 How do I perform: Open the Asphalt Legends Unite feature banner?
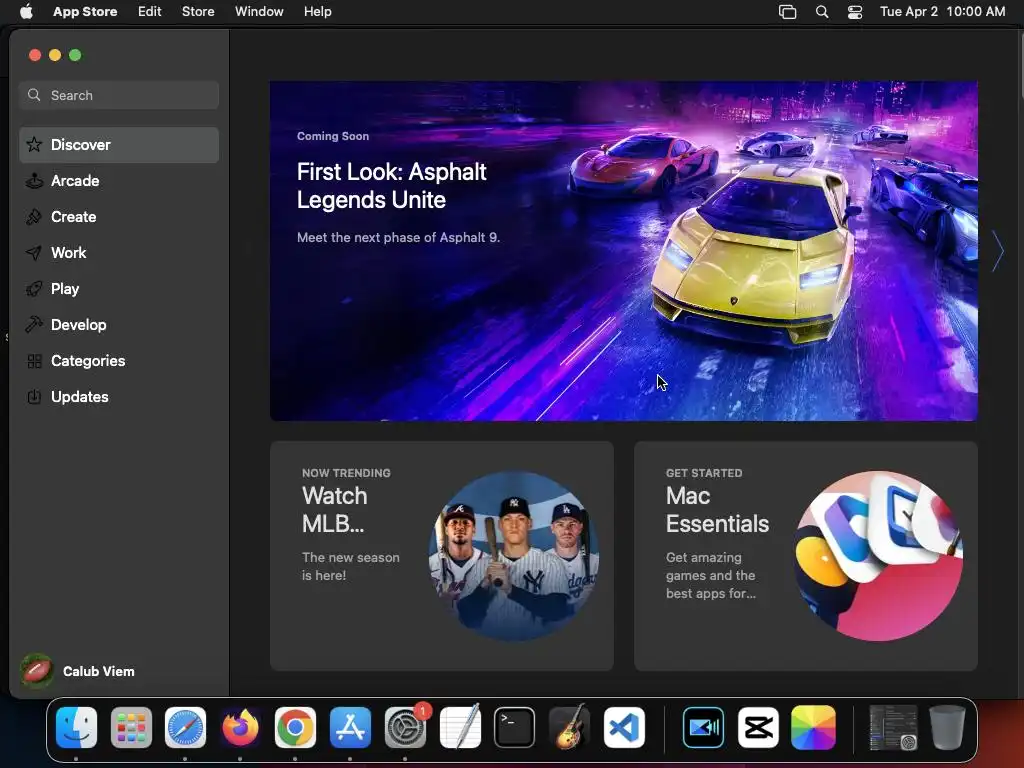tap(624, 251)
